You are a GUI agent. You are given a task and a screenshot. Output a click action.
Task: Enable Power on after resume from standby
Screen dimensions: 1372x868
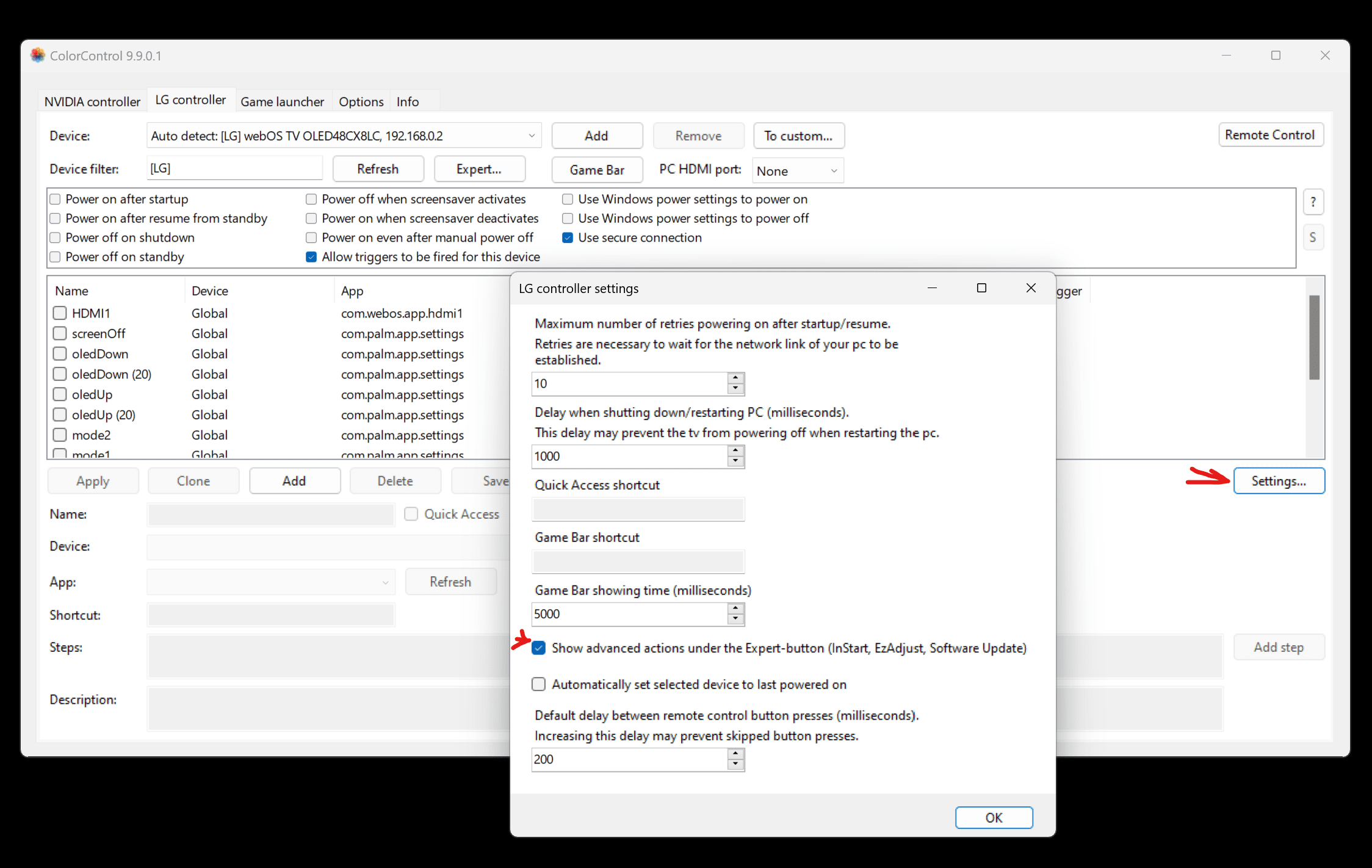coord(56,219)
